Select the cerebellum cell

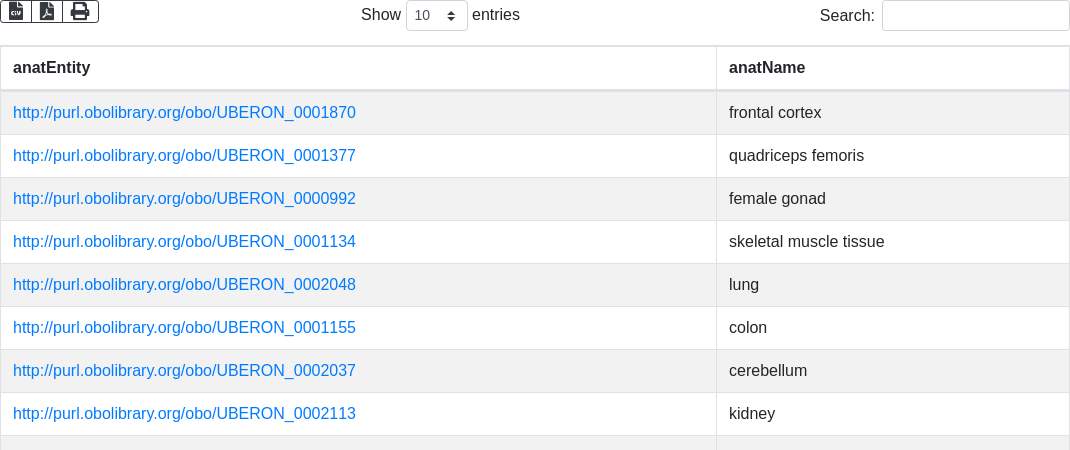[x=768, y=371]
